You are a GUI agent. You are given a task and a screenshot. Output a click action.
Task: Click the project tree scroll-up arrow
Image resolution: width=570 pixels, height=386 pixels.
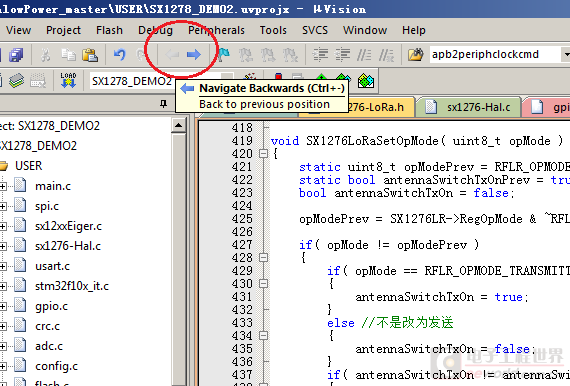(x=178, y=126)
